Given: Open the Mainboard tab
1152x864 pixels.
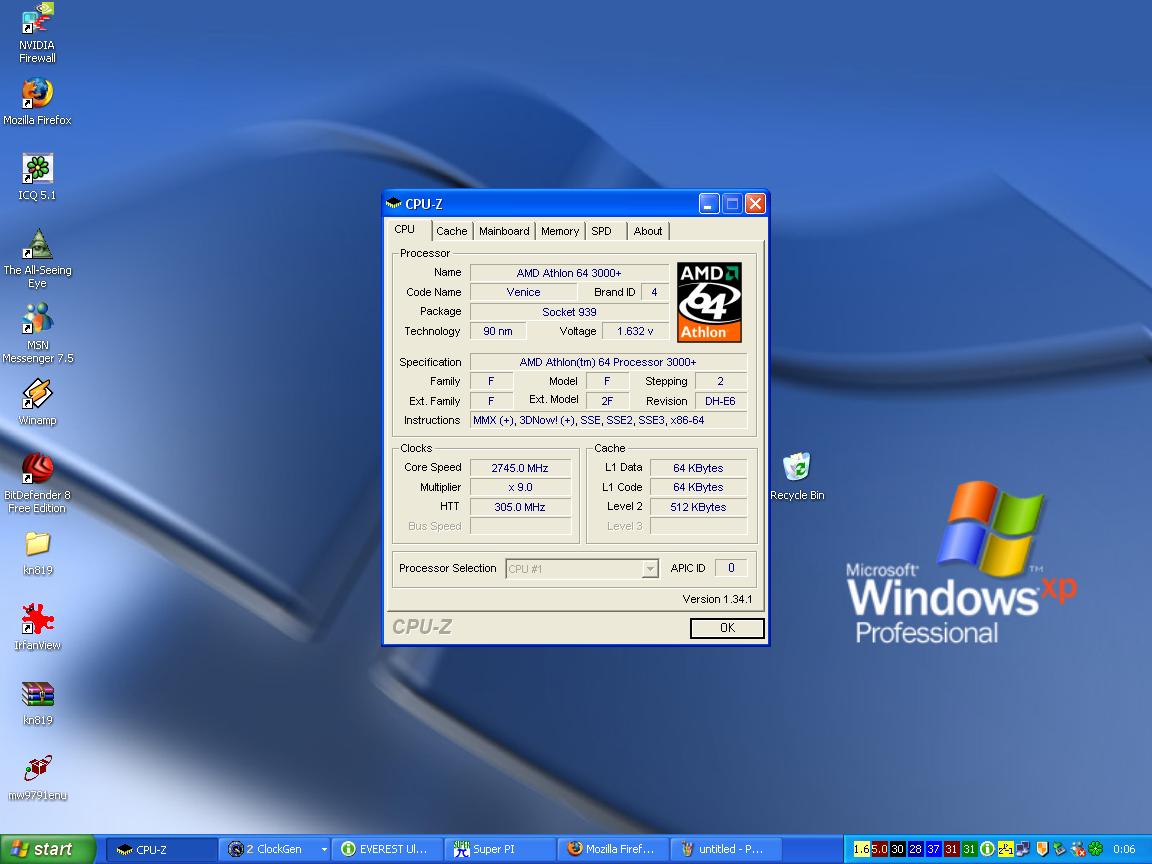Looking at the screenshot, I should pyautogui.click(x=504, y=231).
